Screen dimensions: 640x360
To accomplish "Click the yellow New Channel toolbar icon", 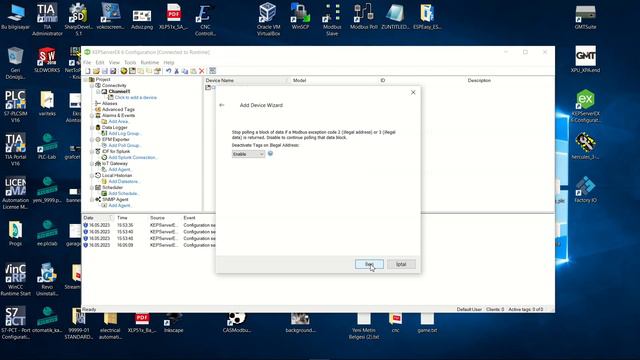I will click(124, 71).
